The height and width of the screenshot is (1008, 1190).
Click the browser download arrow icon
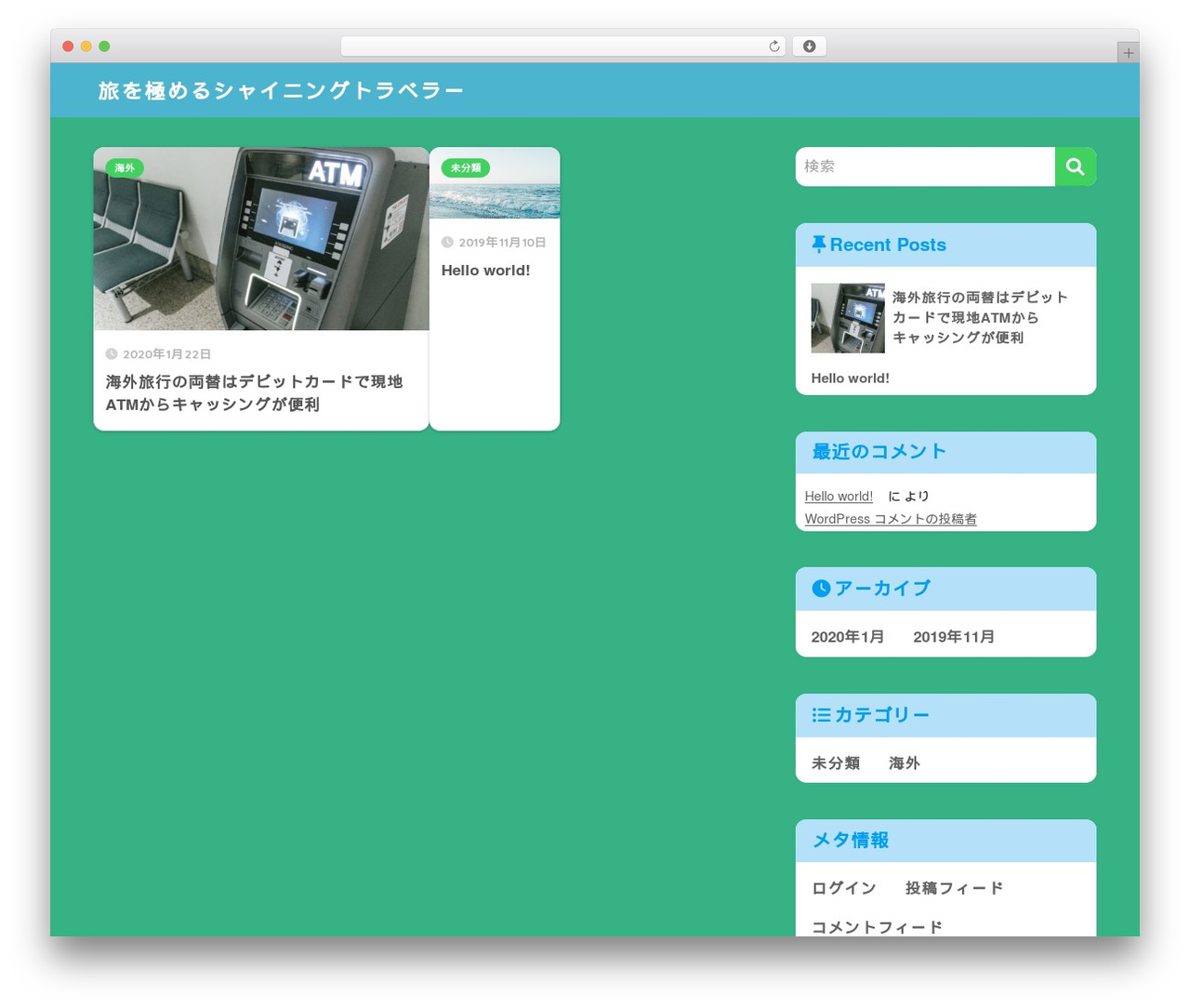click(810, 46)
